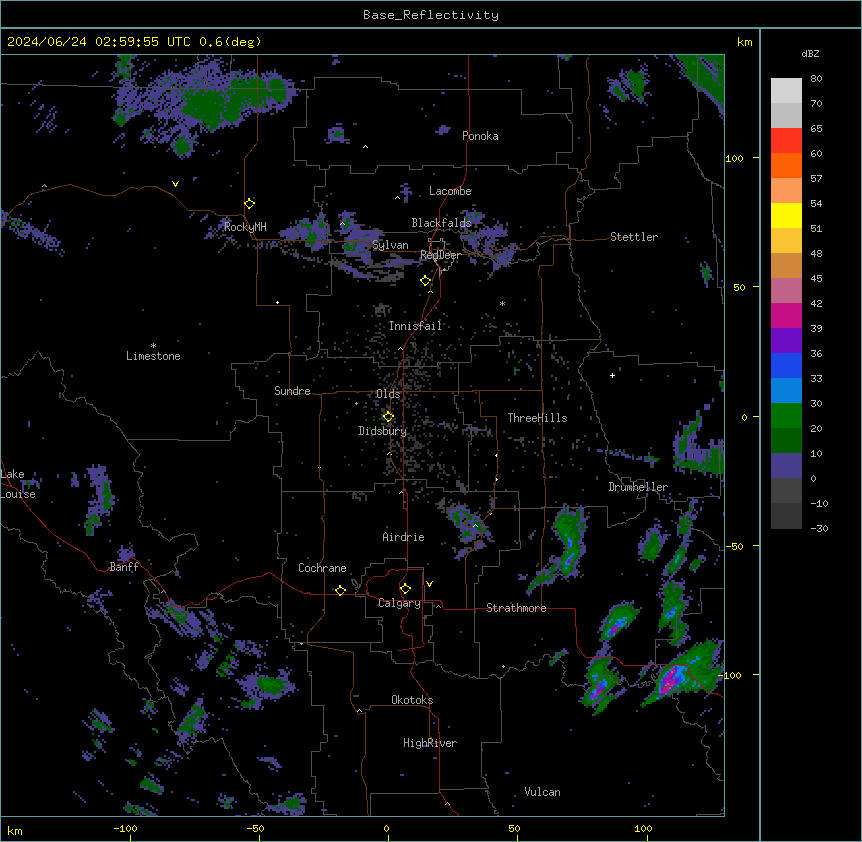This screenshot has height=842, width=862.
Task: Click the yellow V marker east of Calgary
Action: pyautogui.click(x=429, y=584)
